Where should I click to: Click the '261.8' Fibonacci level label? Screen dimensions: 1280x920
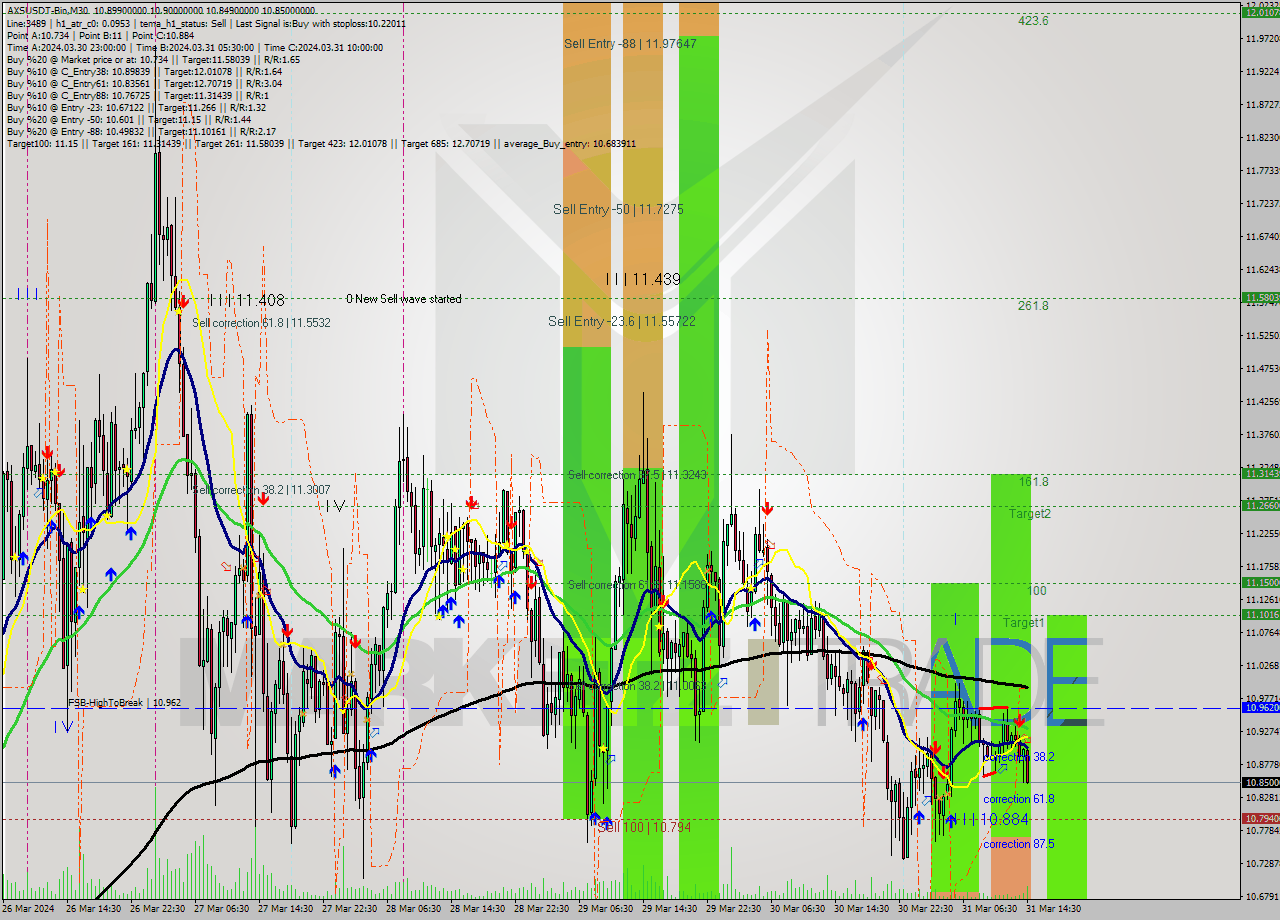click(x=1033, y=305)
